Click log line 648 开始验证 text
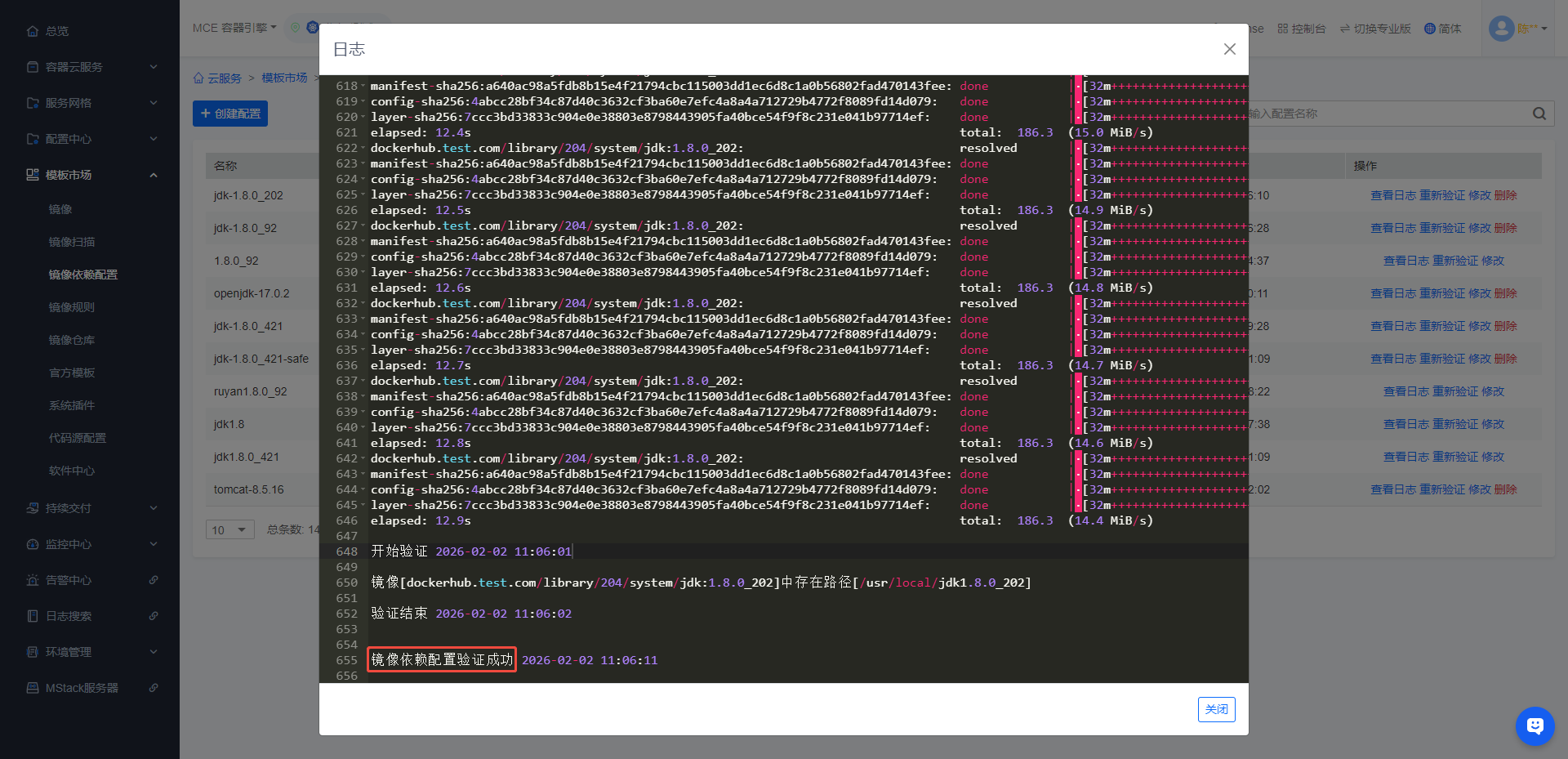Viewport: 1568px width, 759px height. (x=399, y=551)
